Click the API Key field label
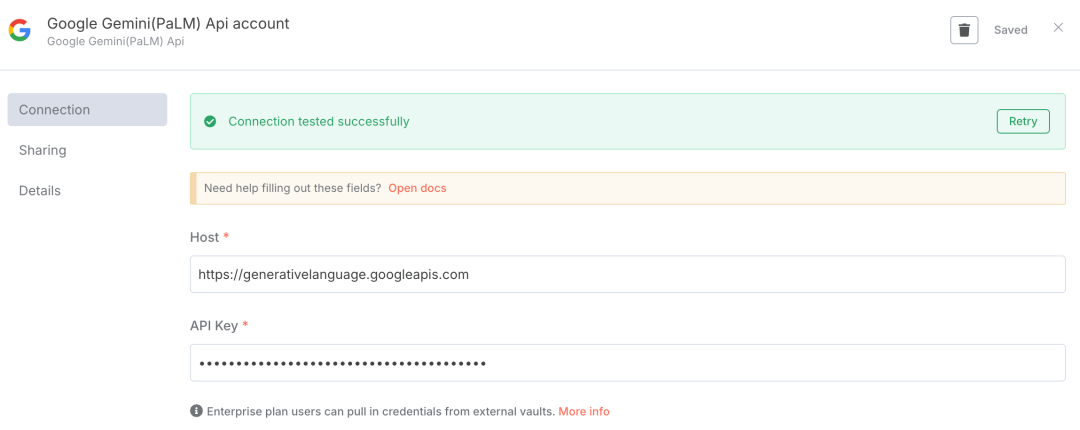 [x=214, y=326]
